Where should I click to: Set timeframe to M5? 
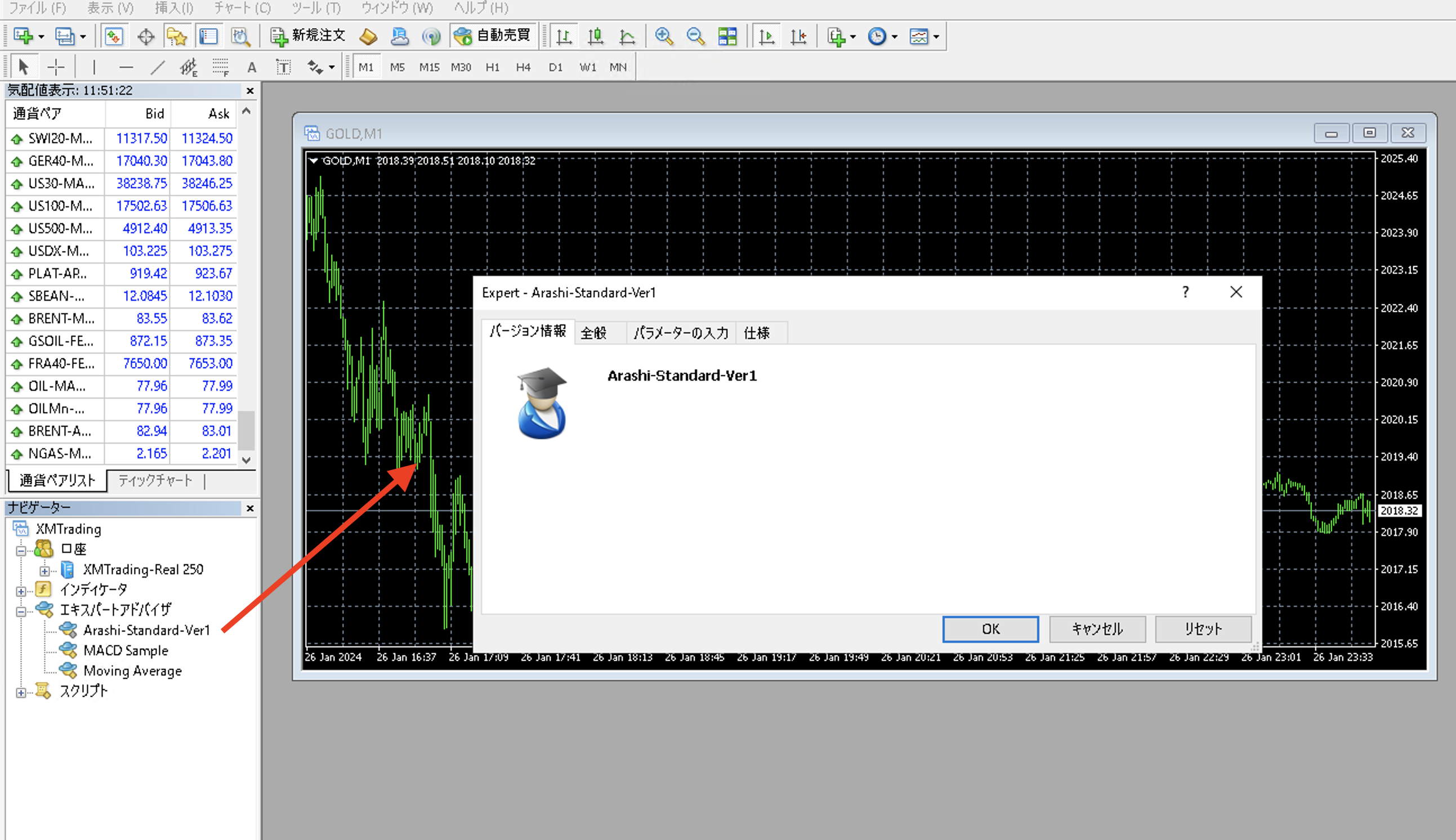[x=397, y=68]
